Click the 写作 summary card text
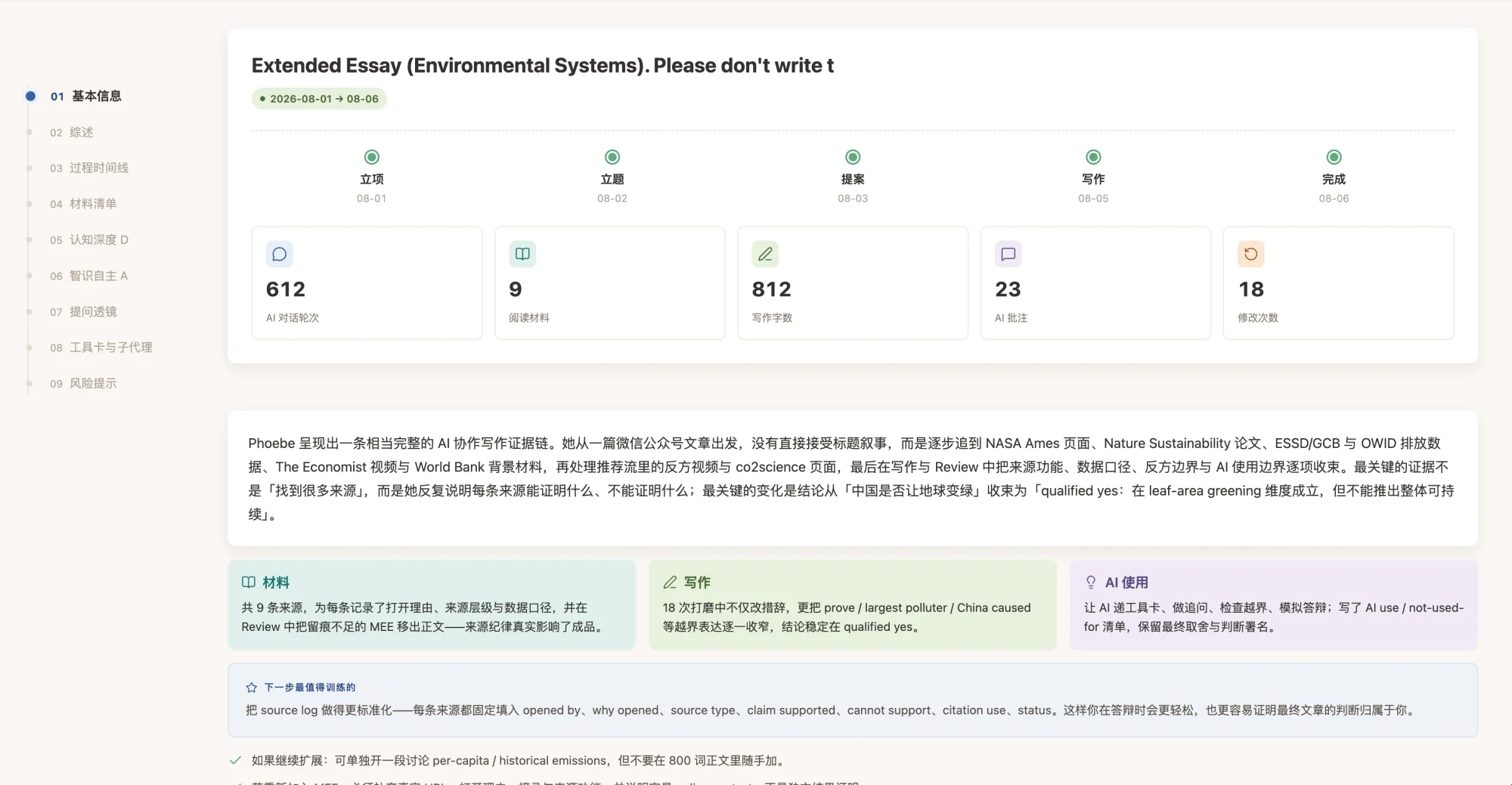 [x=847, y=617]
